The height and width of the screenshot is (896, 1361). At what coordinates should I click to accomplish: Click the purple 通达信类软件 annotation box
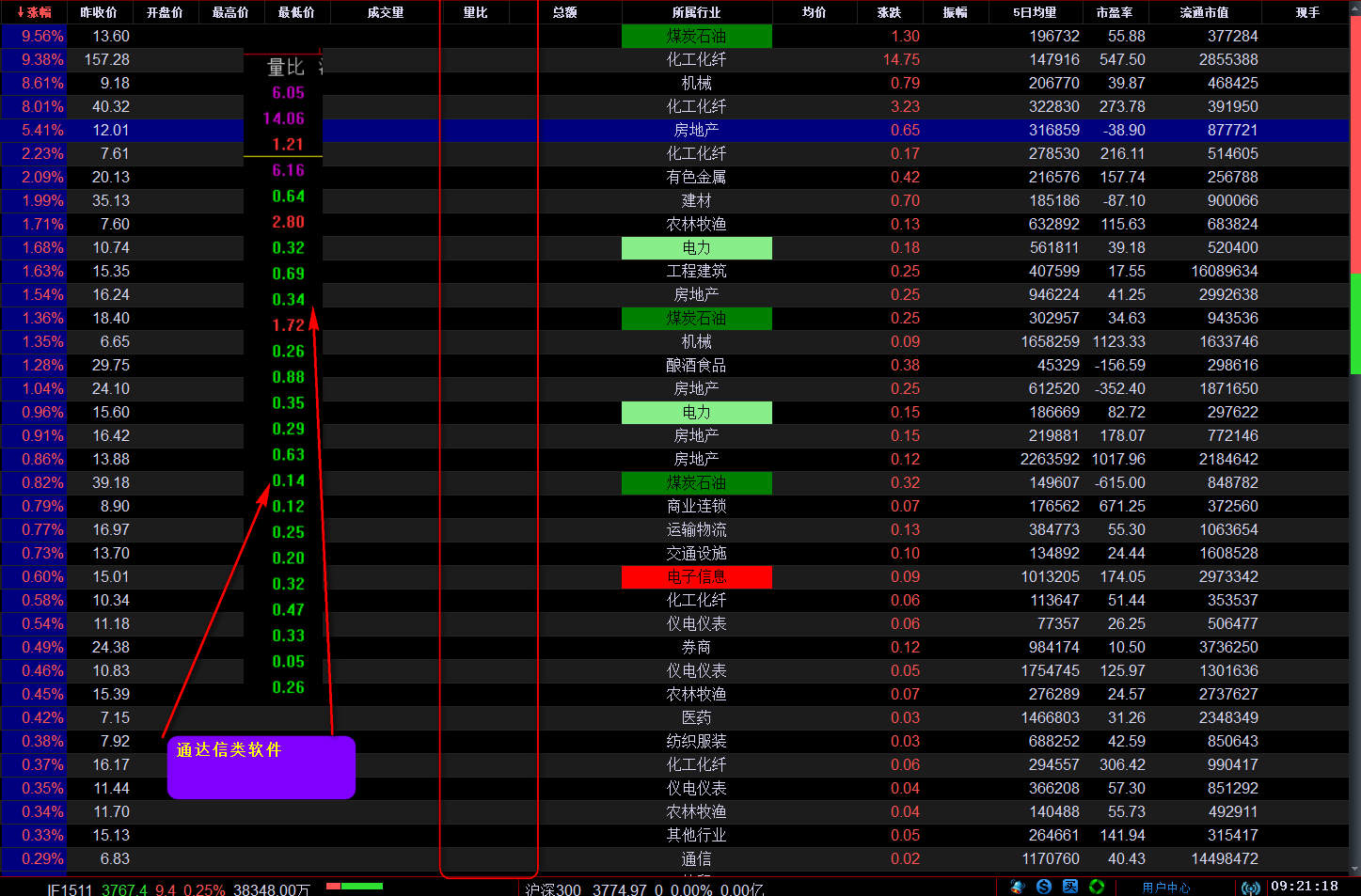pos(261,767)
